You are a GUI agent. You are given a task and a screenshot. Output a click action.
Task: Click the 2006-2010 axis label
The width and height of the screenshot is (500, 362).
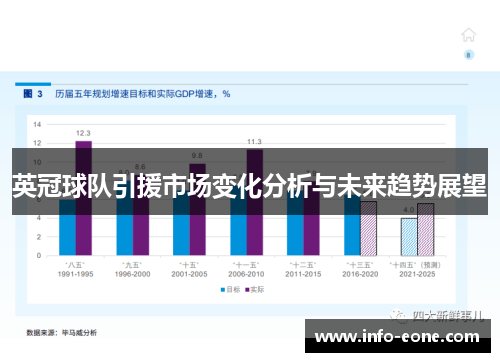pyautogui.click(x=246, y=274)
